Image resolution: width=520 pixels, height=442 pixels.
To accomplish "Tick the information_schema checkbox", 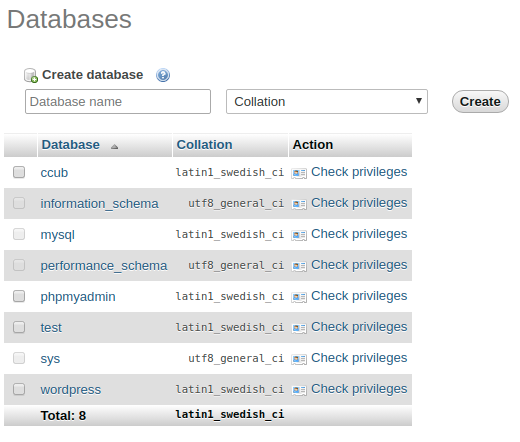I will point(19,203).
